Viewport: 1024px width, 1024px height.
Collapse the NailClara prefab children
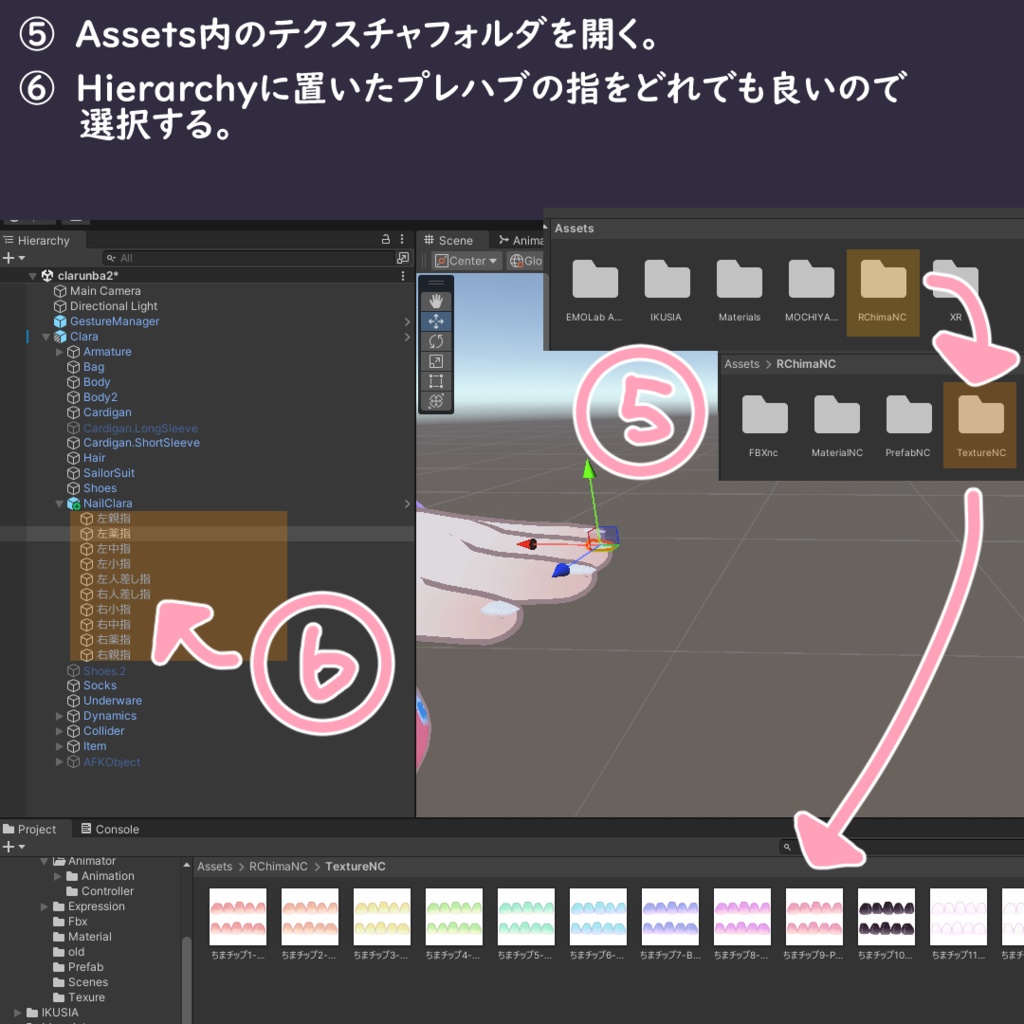pos(59,504)
